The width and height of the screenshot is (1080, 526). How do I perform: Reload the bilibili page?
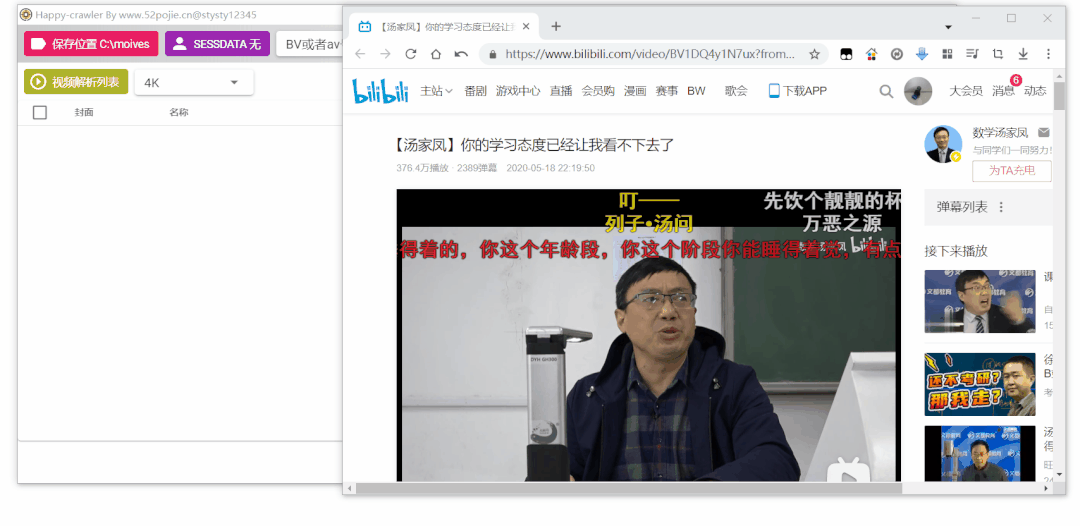[x=411, y=54]
